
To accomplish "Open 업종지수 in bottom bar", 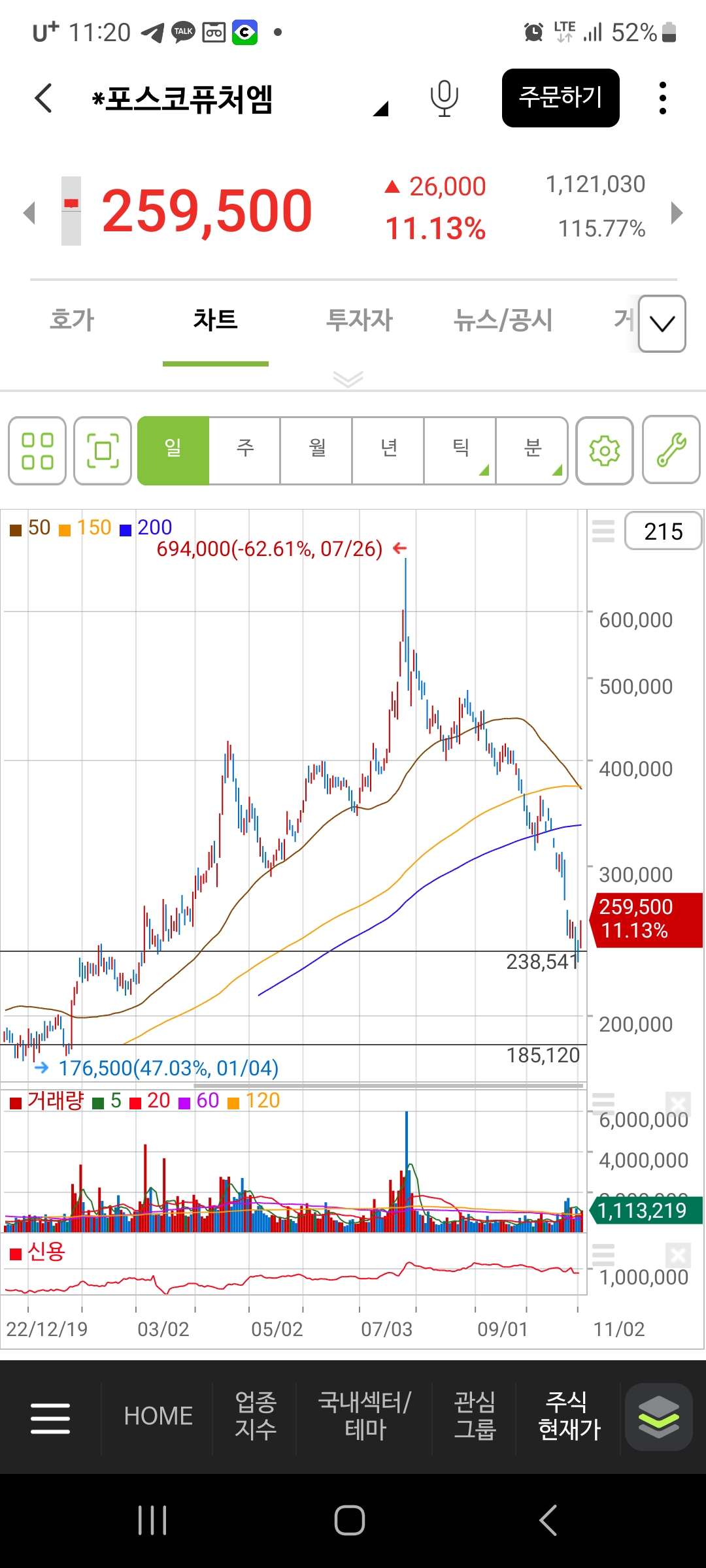I will pyautogui.click(x=256, y=1416).
